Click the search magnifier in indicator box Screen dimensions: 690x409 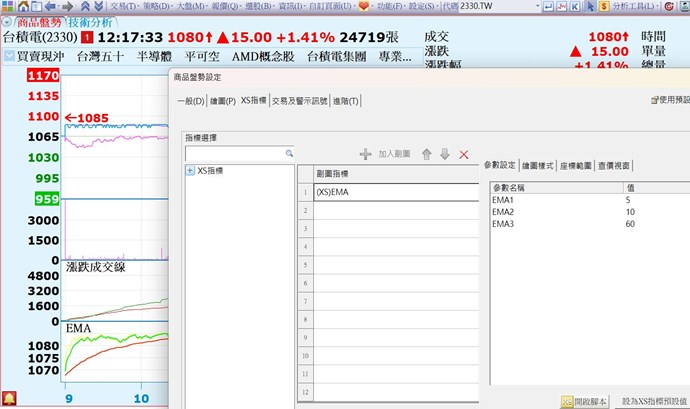[x=289, y=154]
